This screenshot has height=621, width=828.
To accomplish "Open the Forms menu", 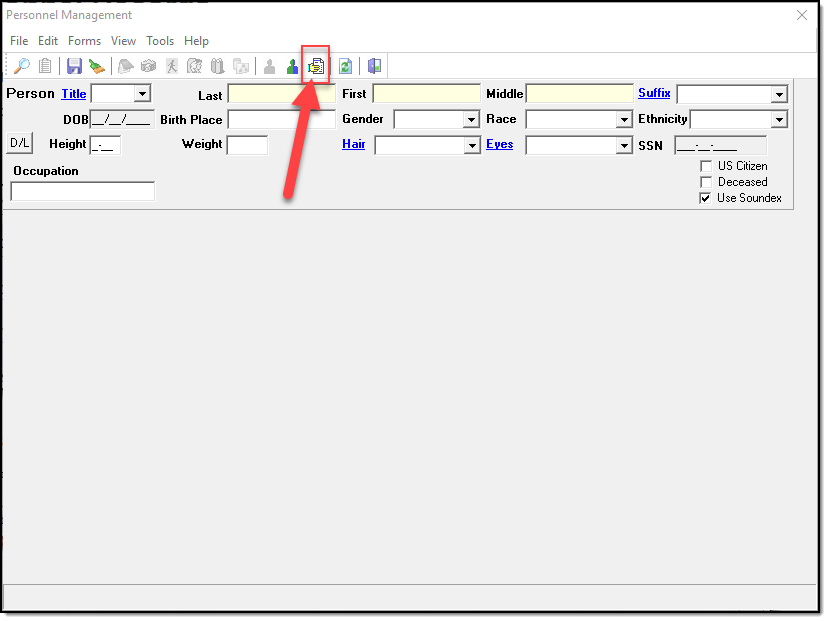I will [x=84, y=41].
